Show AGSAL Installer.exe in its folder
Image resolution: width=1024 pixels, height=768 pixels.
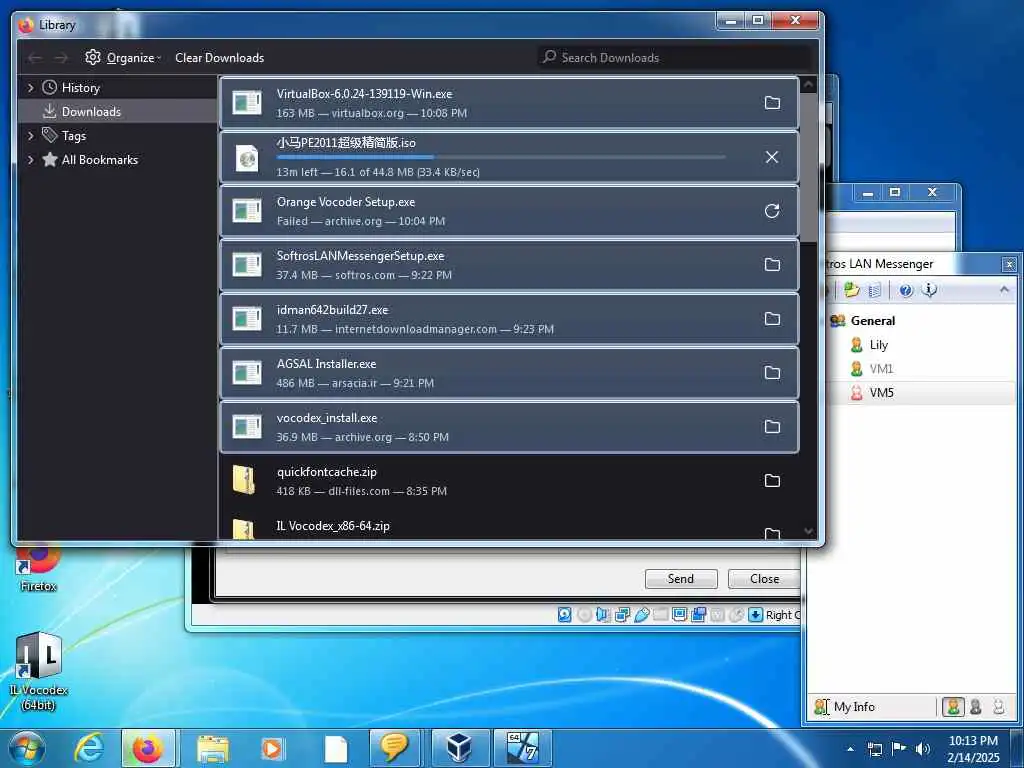[772, 373]
